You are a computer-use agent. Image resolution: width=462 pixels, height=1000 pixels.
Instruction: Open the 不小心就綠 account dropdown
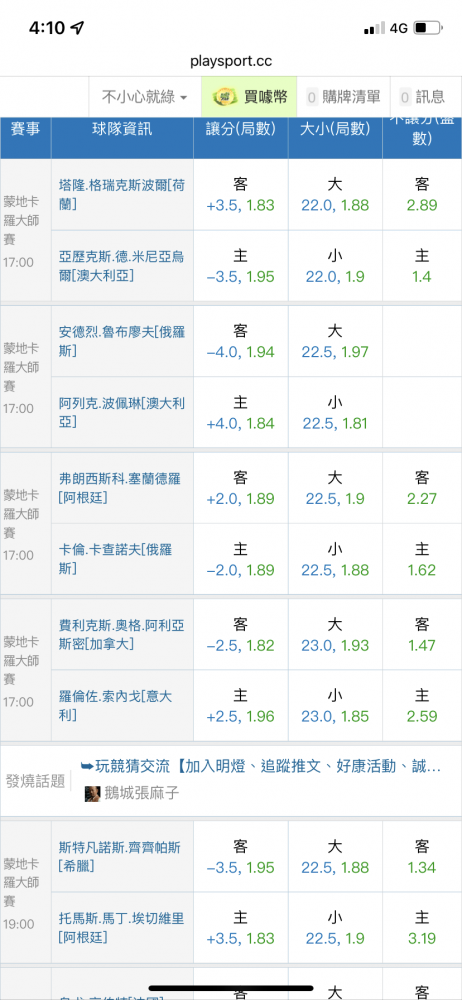tap(145, 97)
